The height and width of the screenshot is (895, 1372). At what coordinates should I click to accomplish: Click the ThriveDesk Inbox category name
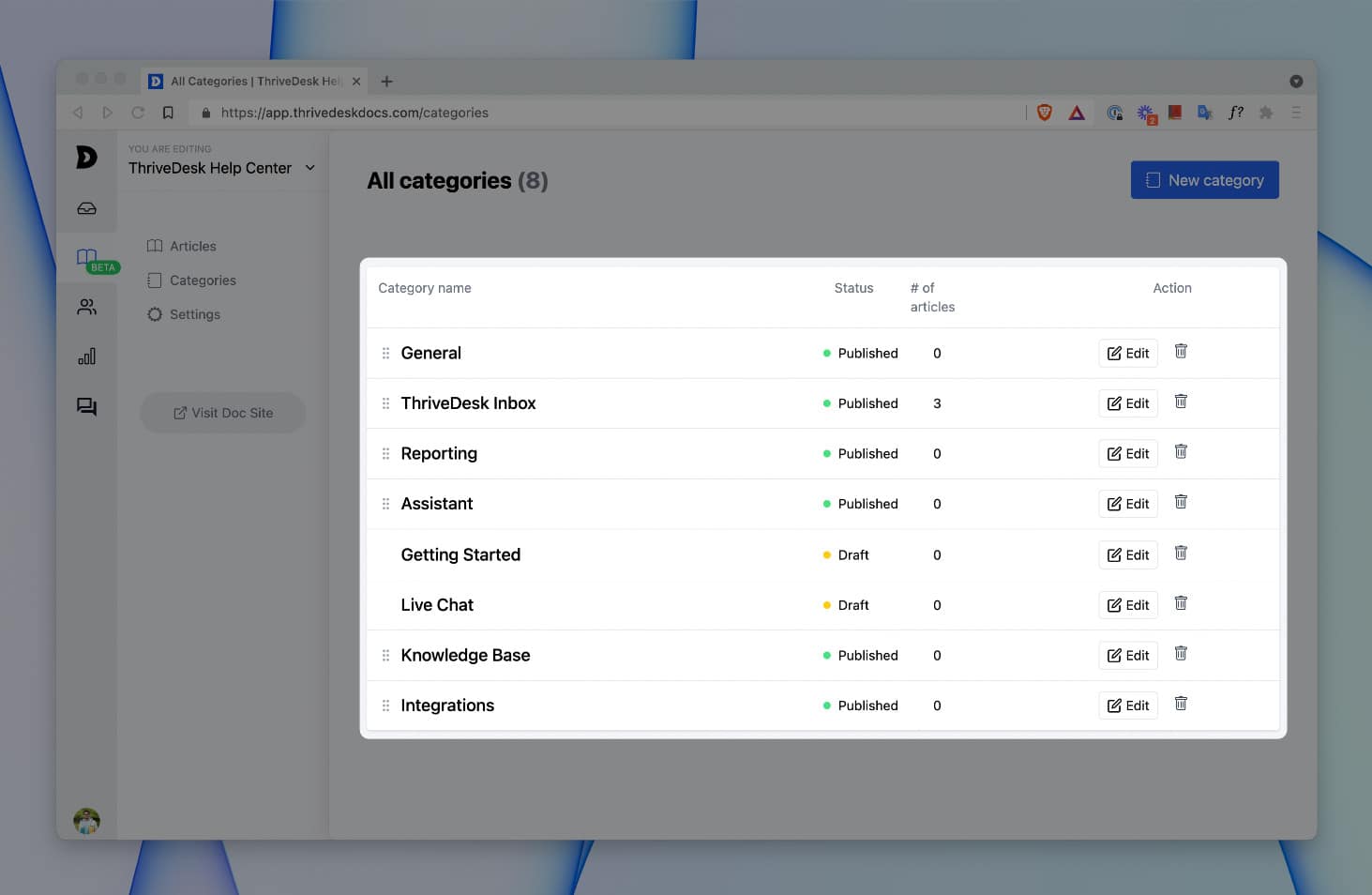(468, 403)
